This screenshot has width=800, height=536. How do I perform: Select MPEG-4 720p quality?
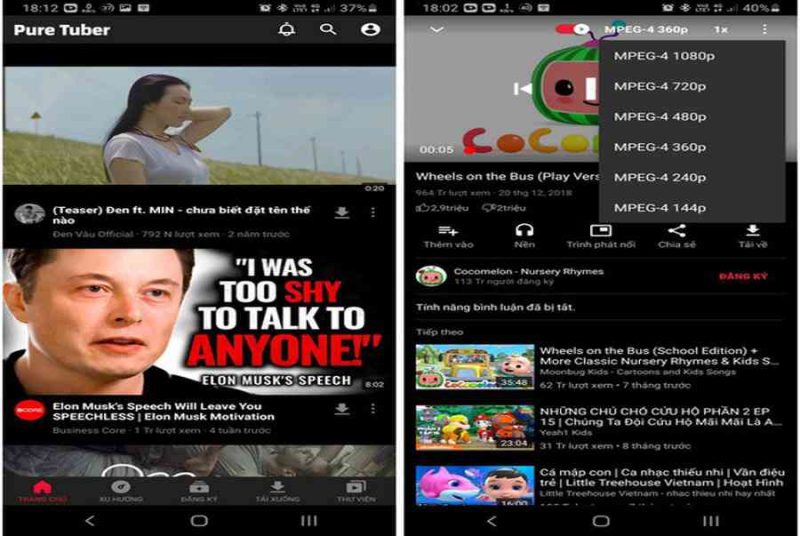(692, 86)
